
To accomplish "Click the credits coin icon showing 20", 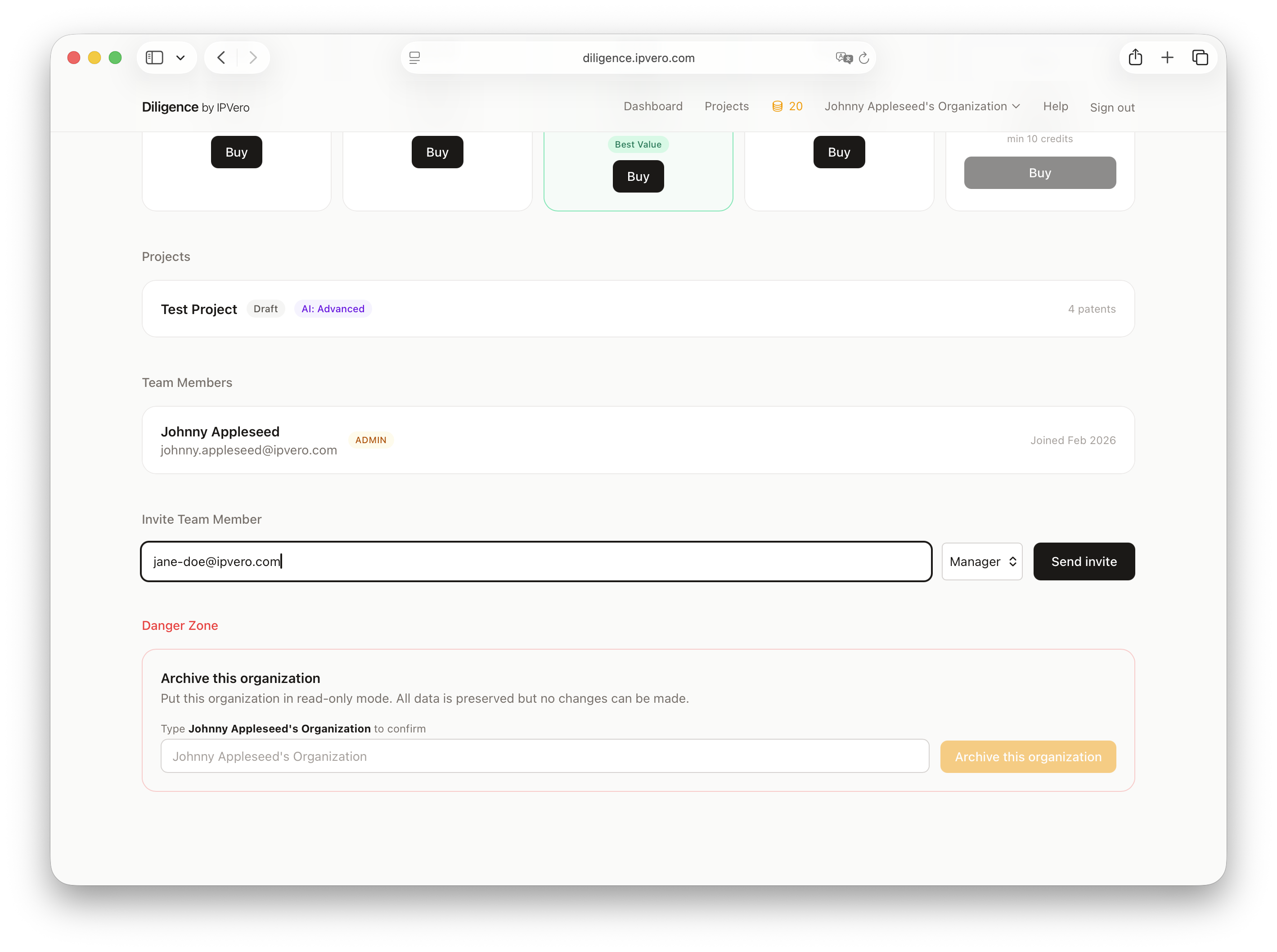I will click(x=778, y=107).
